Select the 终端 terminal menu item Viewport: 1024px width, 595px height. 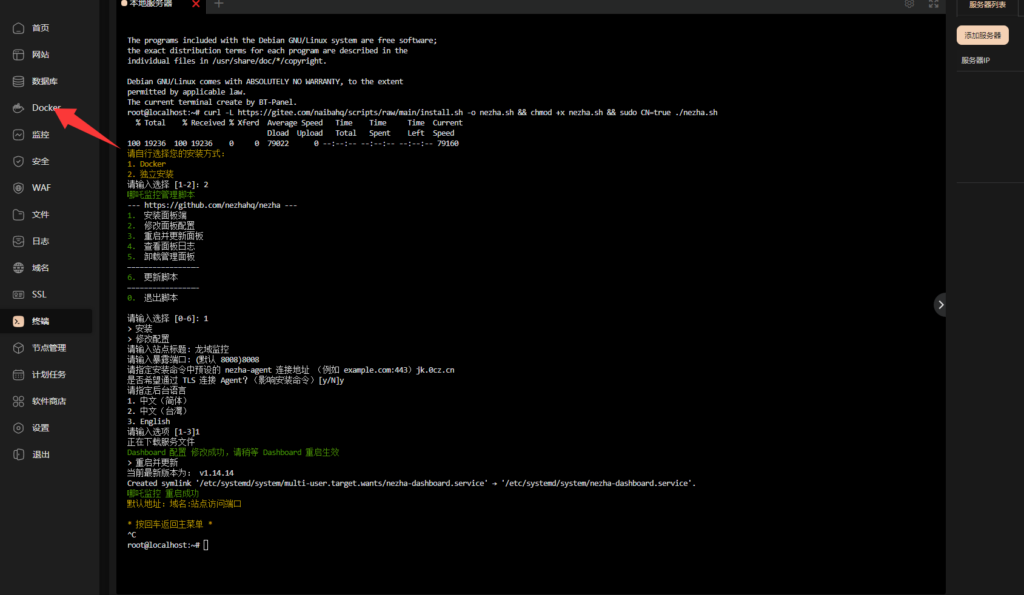(40, 321)
